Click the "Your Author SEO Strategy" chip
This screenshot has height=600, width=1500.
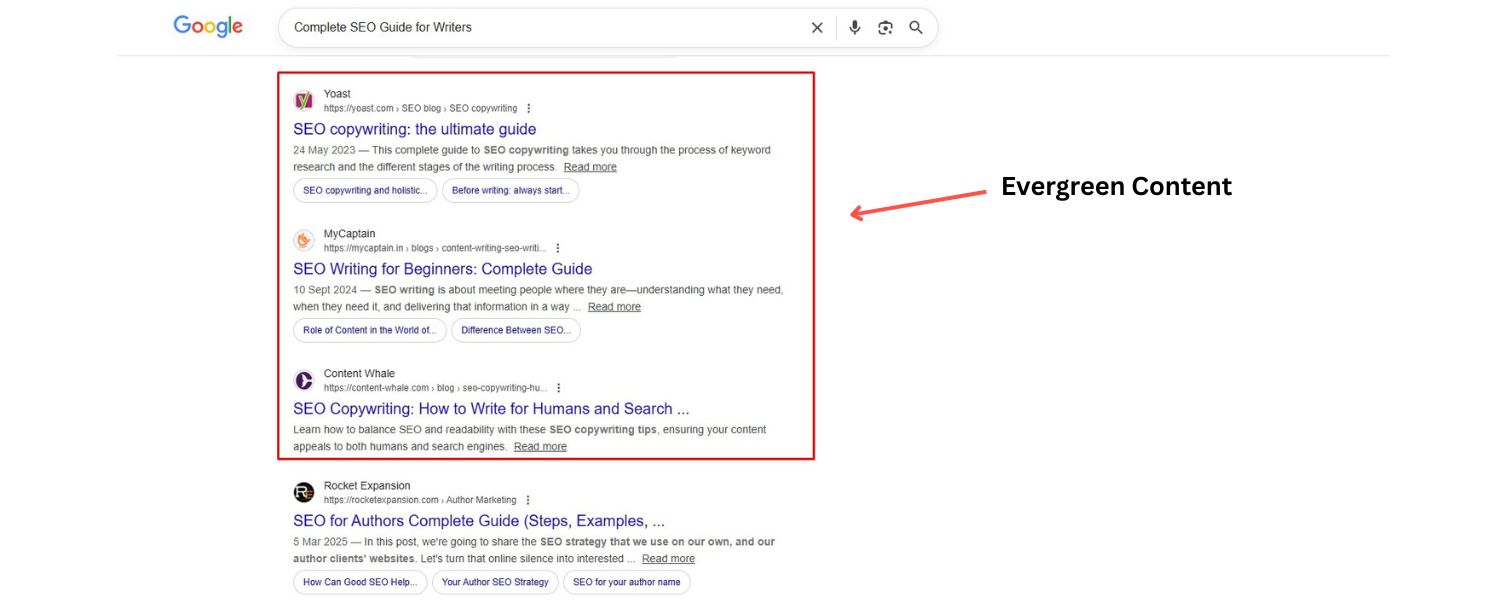click(495, 582)
